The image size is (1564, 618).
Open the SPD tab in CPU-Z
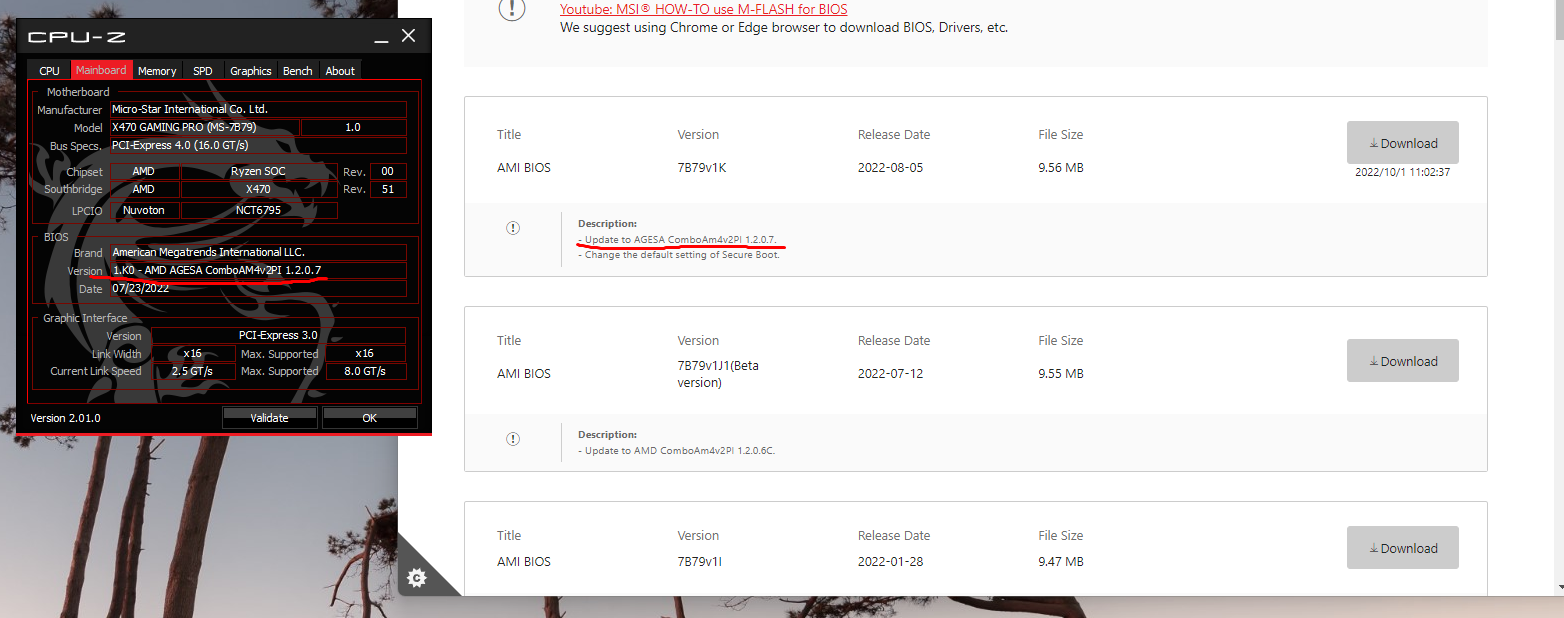pos(203,70)
